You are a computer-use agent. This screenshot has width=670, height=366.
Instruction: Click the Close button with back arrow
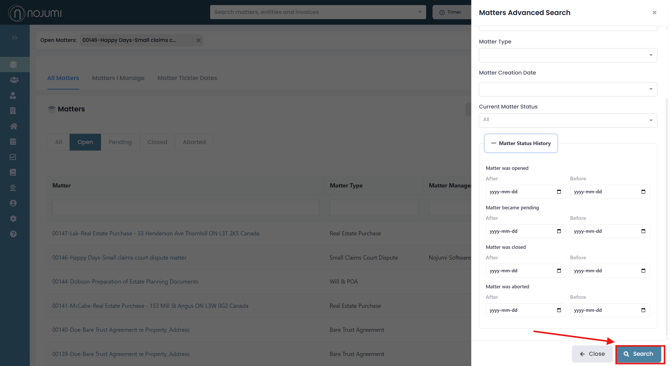pos(592,354)
